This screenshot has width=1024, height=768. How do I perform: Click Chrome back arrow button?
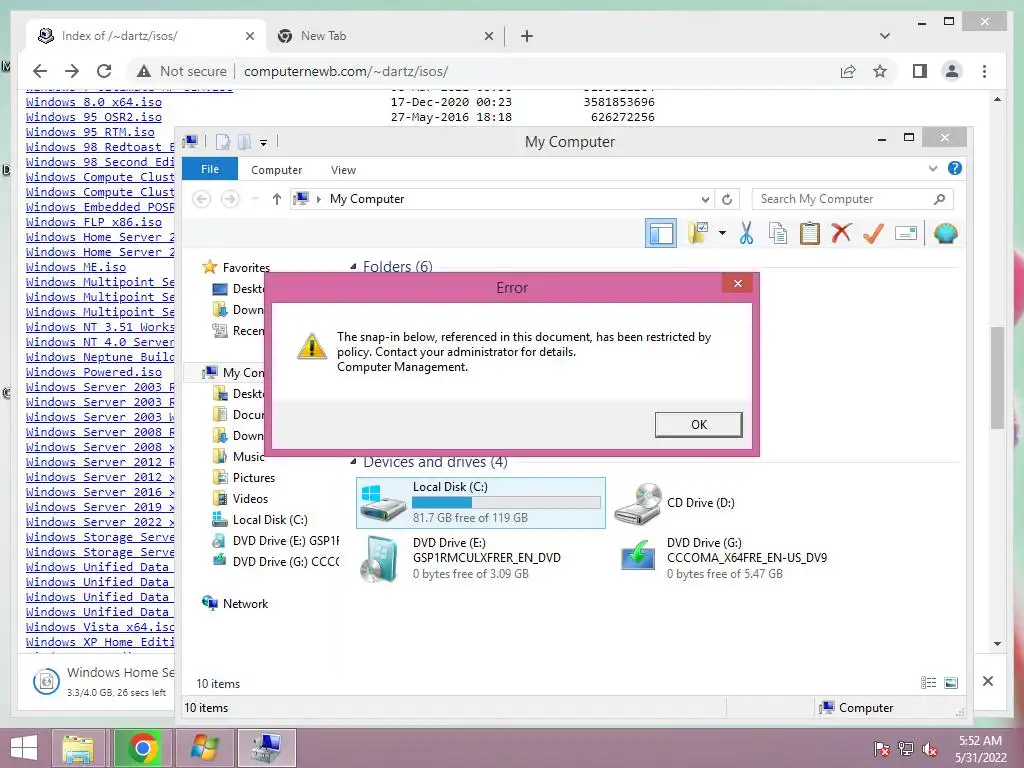(x=40, y=71)
